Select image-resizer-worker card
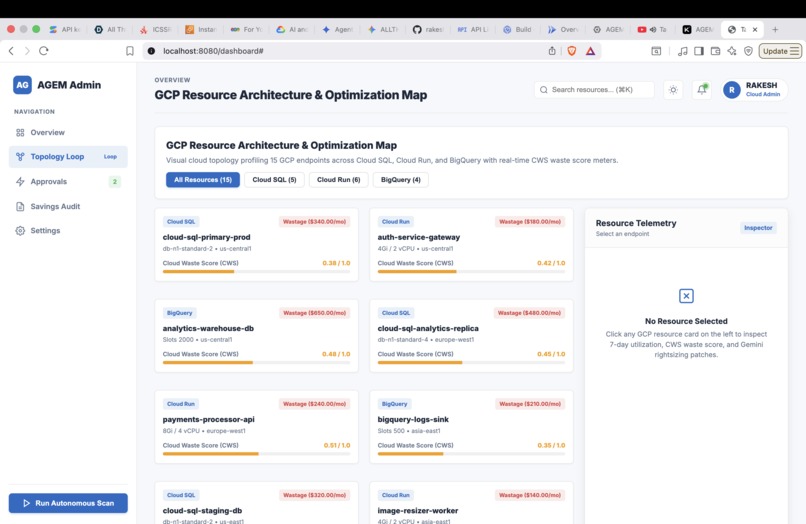 471,503
